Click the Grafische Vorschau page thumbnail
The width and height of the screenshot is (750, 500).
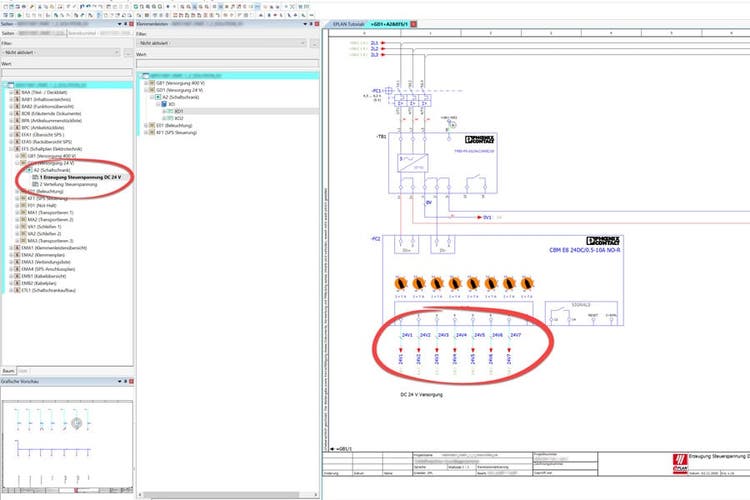tap(65, 440)
